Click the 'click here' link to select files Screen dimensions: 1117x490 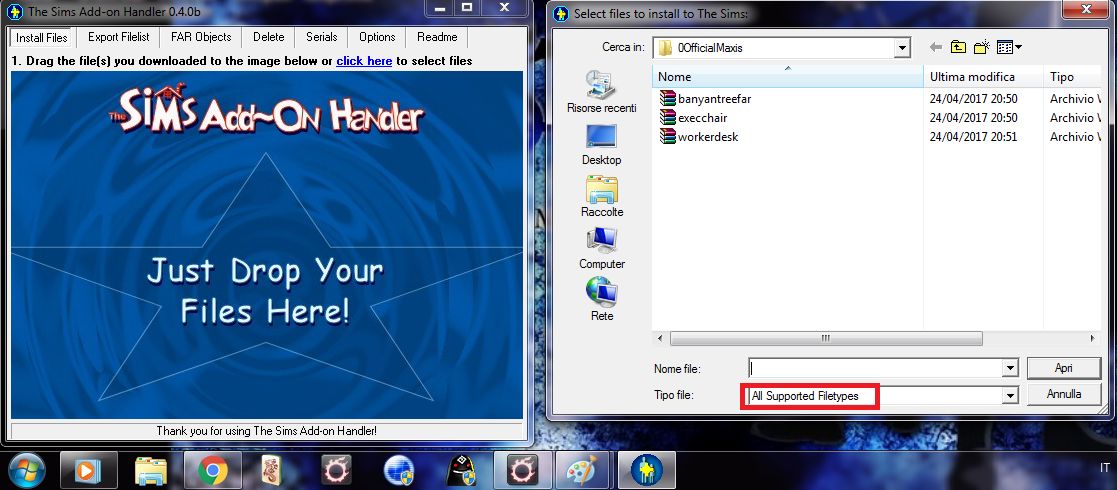(x=364, y=61)
